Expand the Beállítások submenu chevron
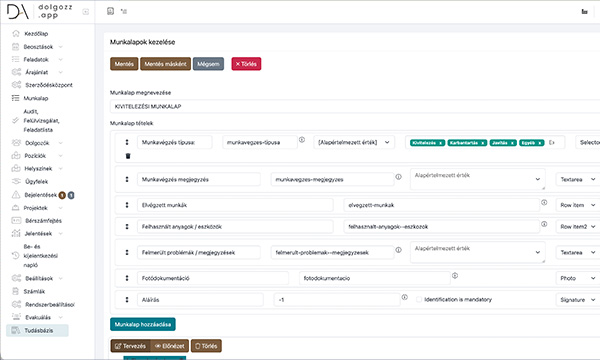Viewport: 600px width, 360px height. pos(60,278)
